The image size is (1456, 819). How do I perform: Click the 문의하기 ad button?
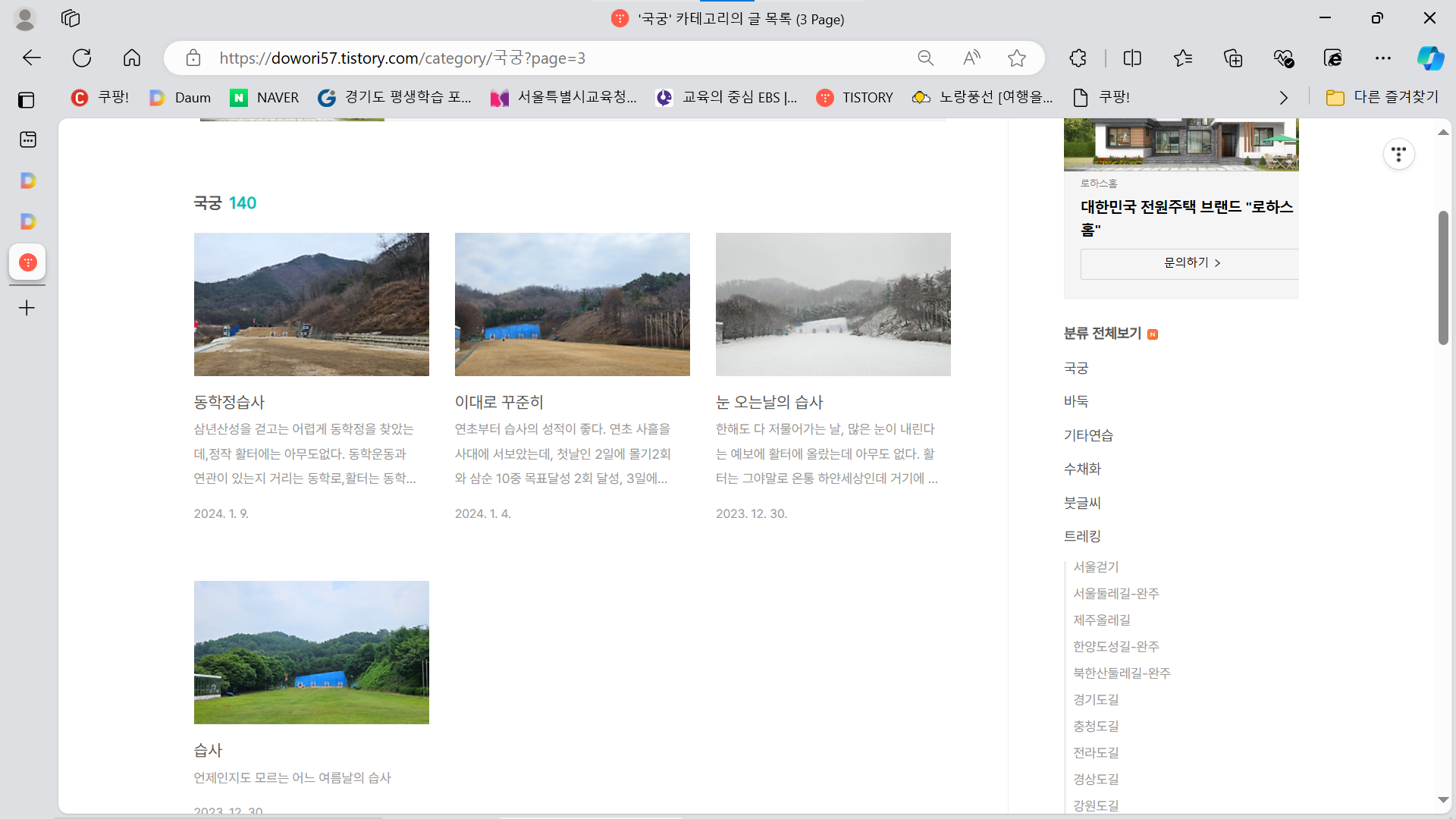click(1191, 263)
